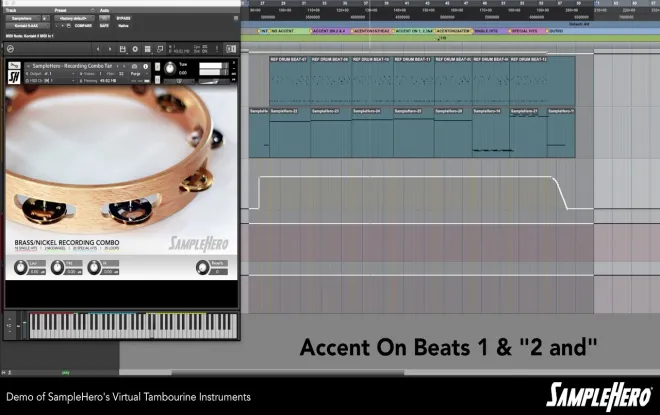The height and width of the screenshot is (415, 660).
Task: Click the Hi EQ knob
Action: [x=94, y=268]
